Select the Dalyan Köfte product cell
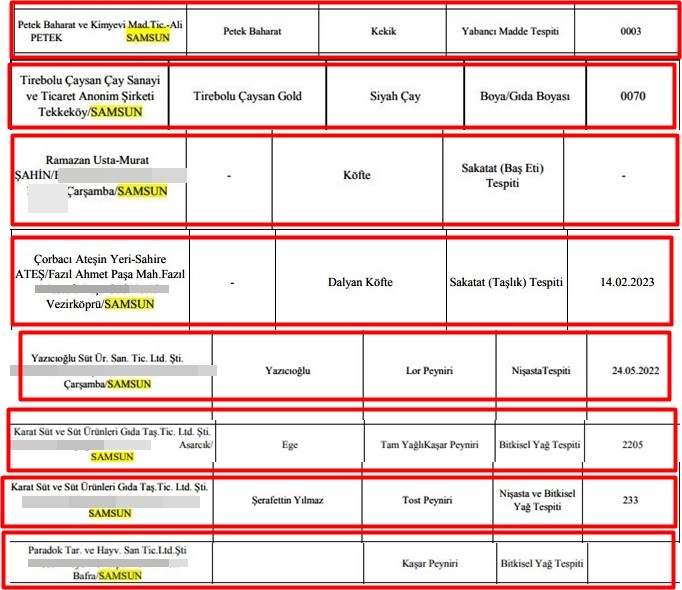This screenshot has width=682, height=590. click(x=360, y=282)
